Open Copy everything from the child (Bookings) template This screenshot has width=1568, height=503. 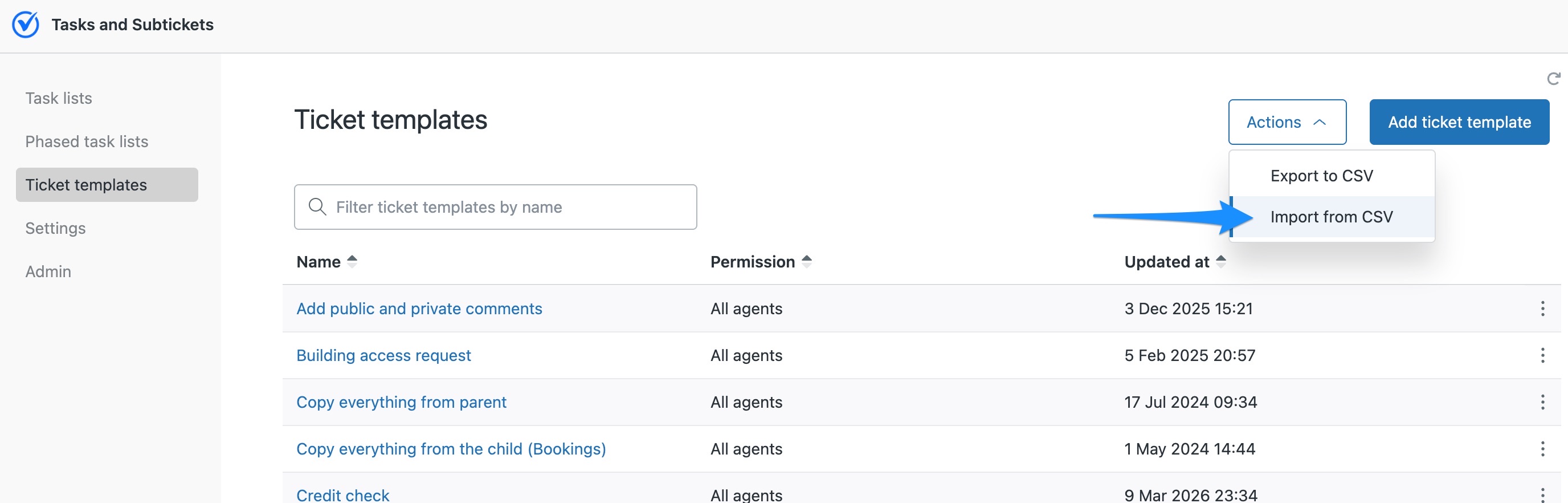[451, 449]
